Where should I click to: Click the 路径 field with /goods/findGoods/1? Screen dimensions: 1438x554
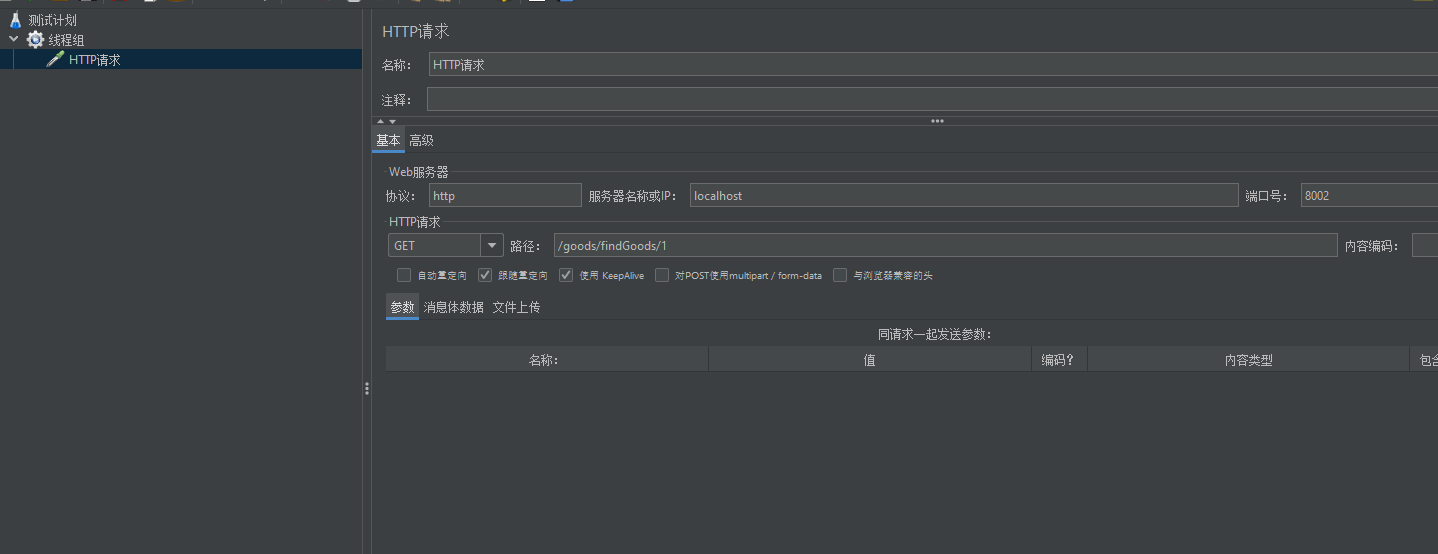[x=945, y=246]
